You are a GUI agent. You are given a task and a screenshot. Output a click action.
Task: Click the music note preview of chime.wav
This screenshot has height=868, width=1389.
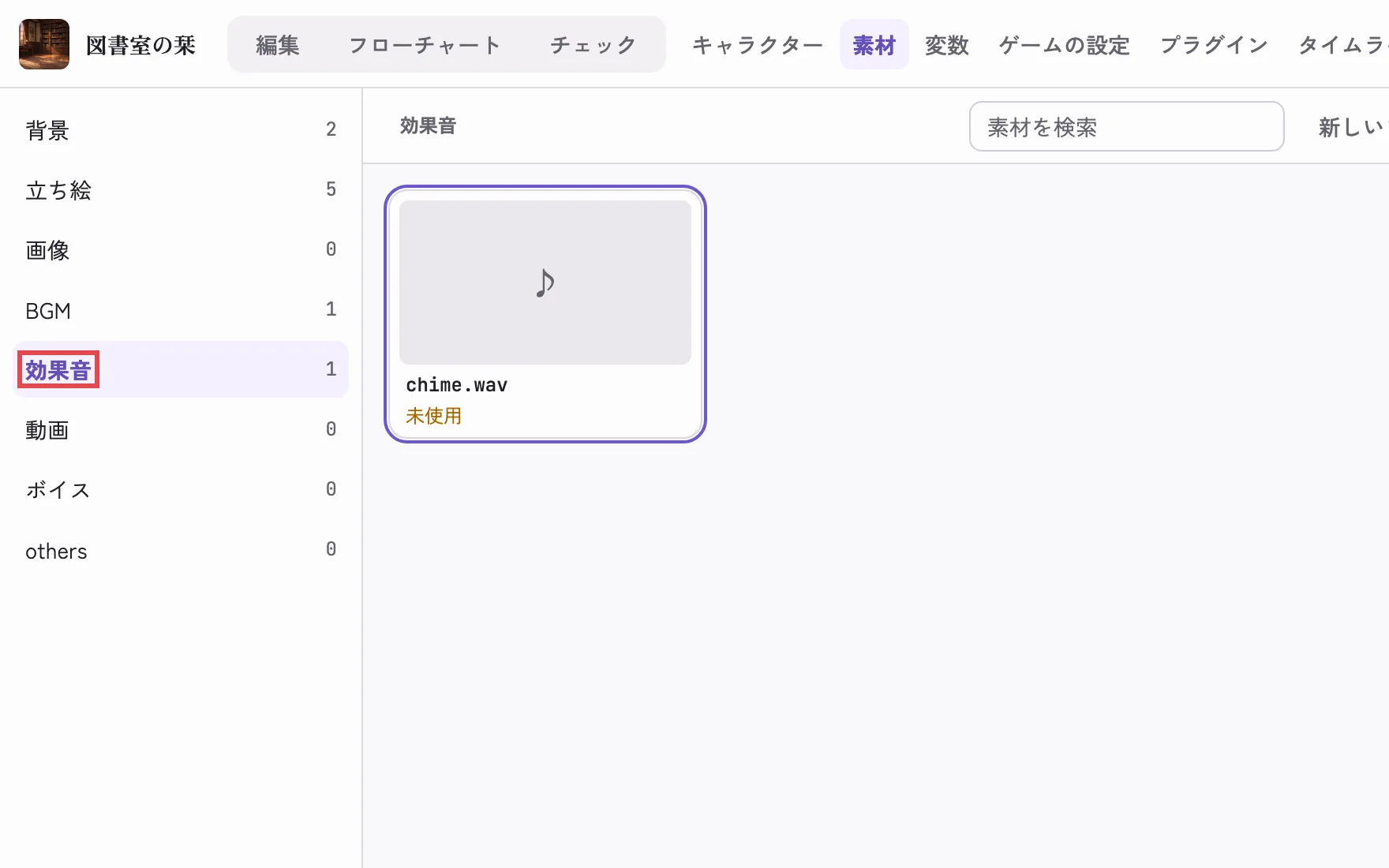pyautogui.click(x=545, y=282)
